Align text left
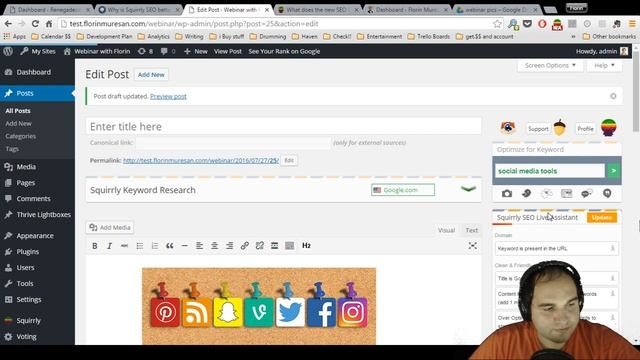Screen dimensions: 640x360 coord(200,246)
